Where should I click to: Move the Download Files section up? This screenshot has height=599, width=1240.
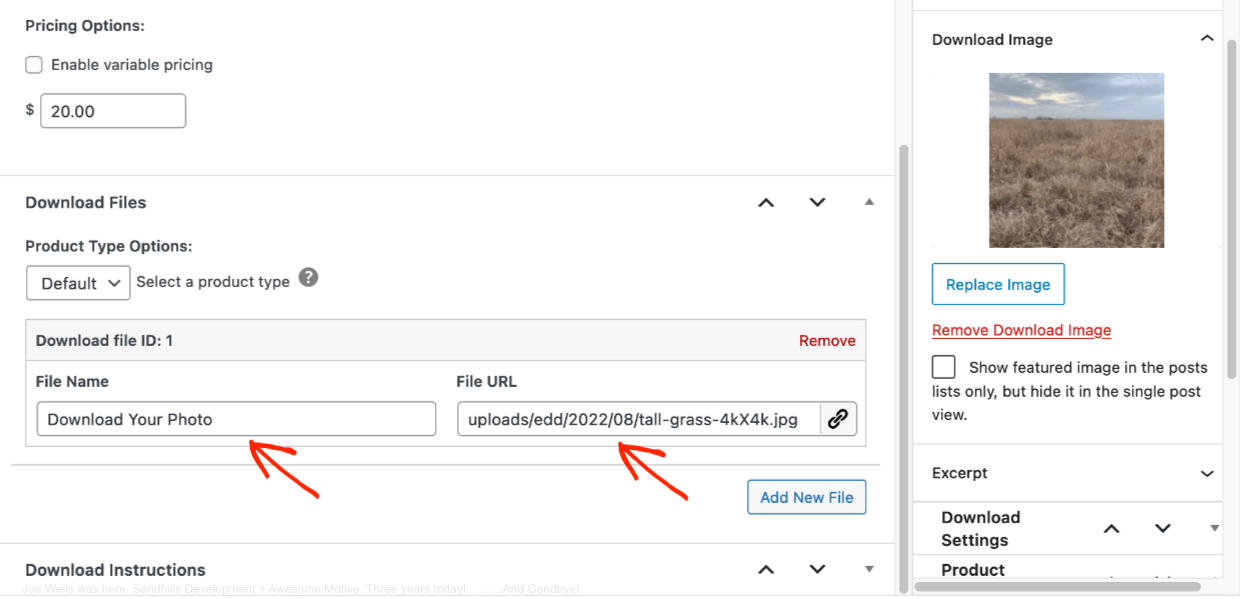pos(765,202)
